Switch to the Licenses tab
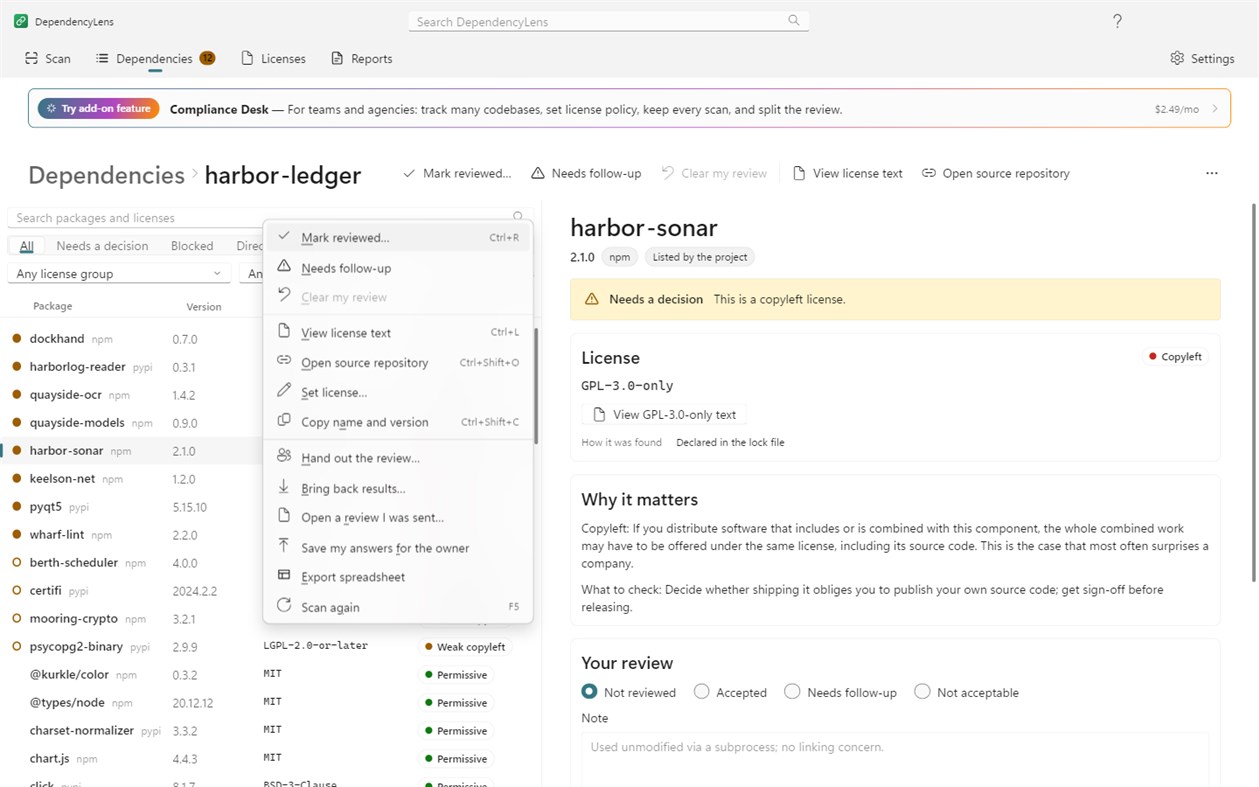 point(274,59)
